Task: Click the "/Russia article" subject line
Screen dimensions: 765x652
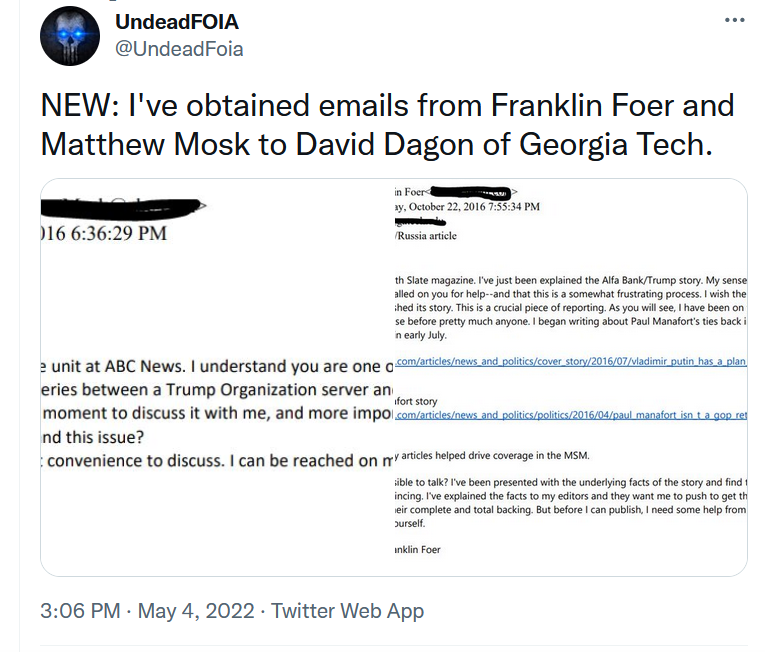Action: point(427,236)
